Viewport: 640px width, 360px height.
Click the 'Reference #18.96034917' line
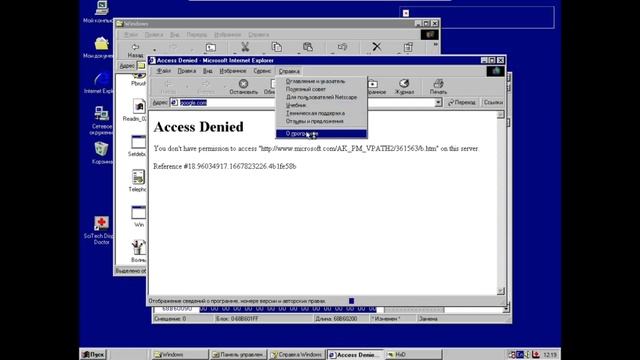point(224,166)
